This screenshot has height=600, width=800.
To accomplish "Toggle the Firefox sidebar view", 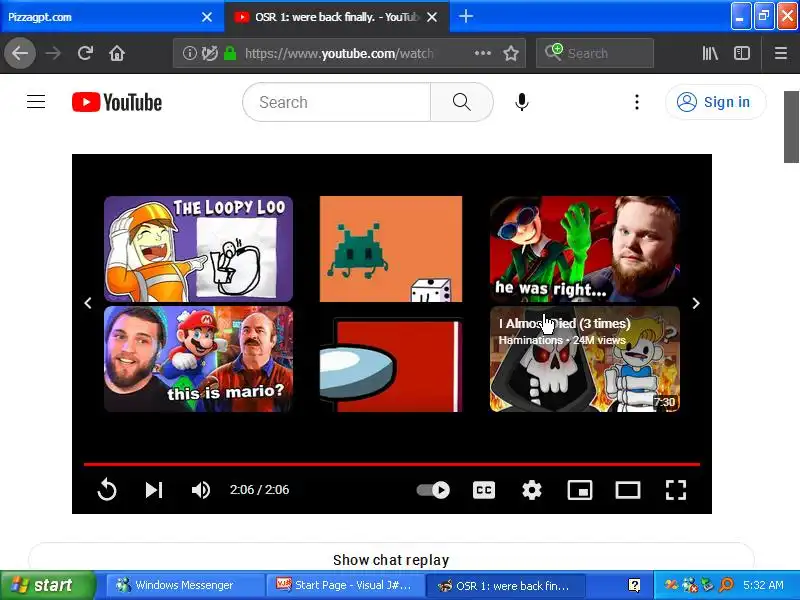I will tap(742, 53).
